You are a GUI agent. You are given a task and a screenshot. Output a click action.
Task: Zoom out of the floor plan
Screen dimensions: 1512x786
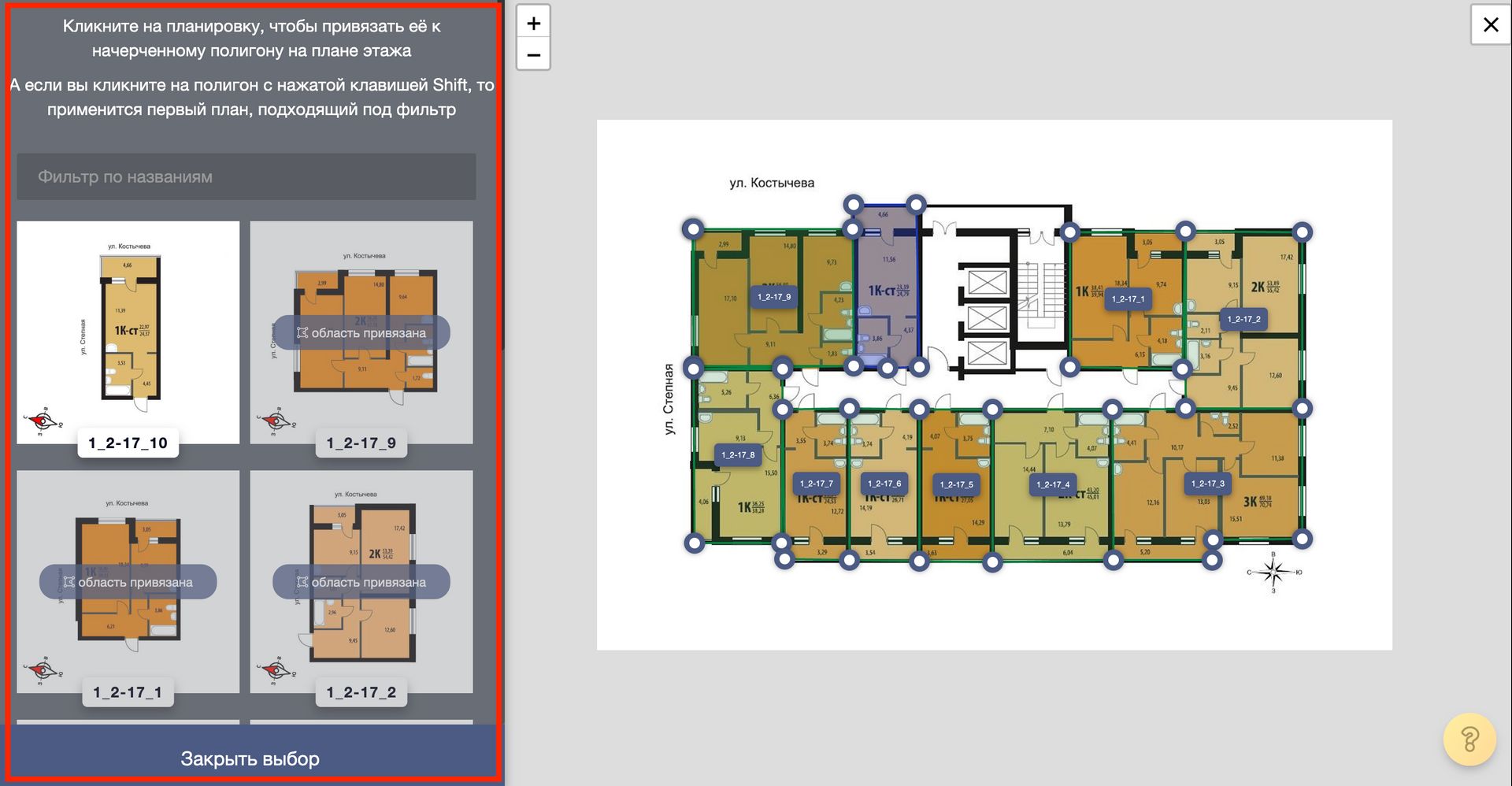pyautogui.click(x=533, y=54)
